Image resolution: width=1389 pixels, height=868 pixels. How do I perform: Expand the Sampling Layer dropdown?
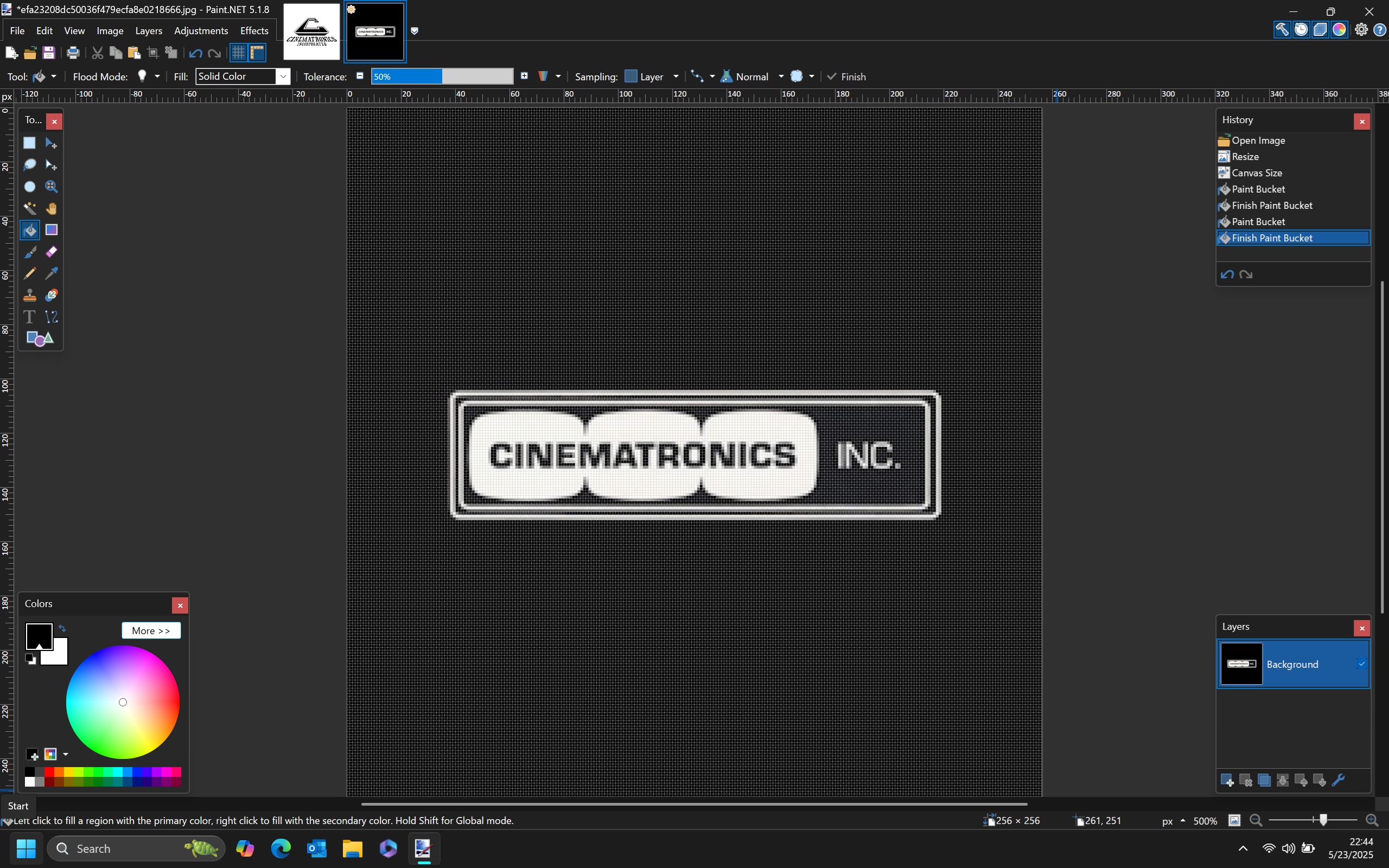675,76
